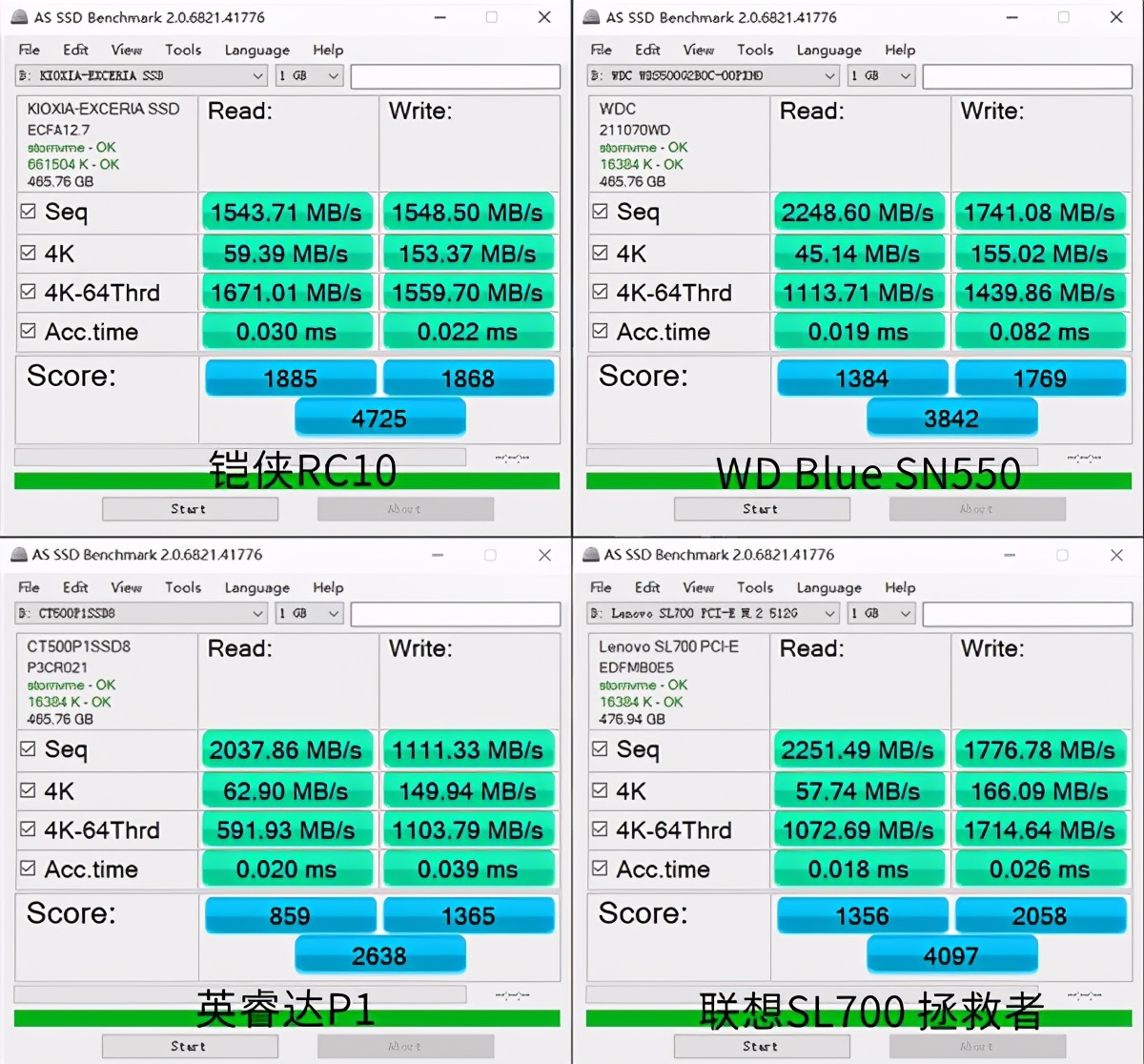The image size is (1144, 1064).
Task: Uncheck Seq test in WDC window
Action: tap(600, 212)
